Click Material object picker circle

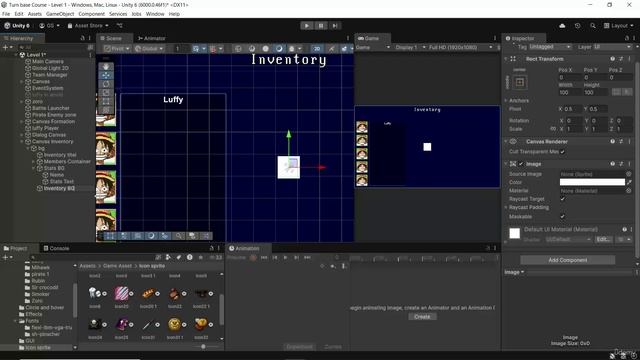(629, 191)
